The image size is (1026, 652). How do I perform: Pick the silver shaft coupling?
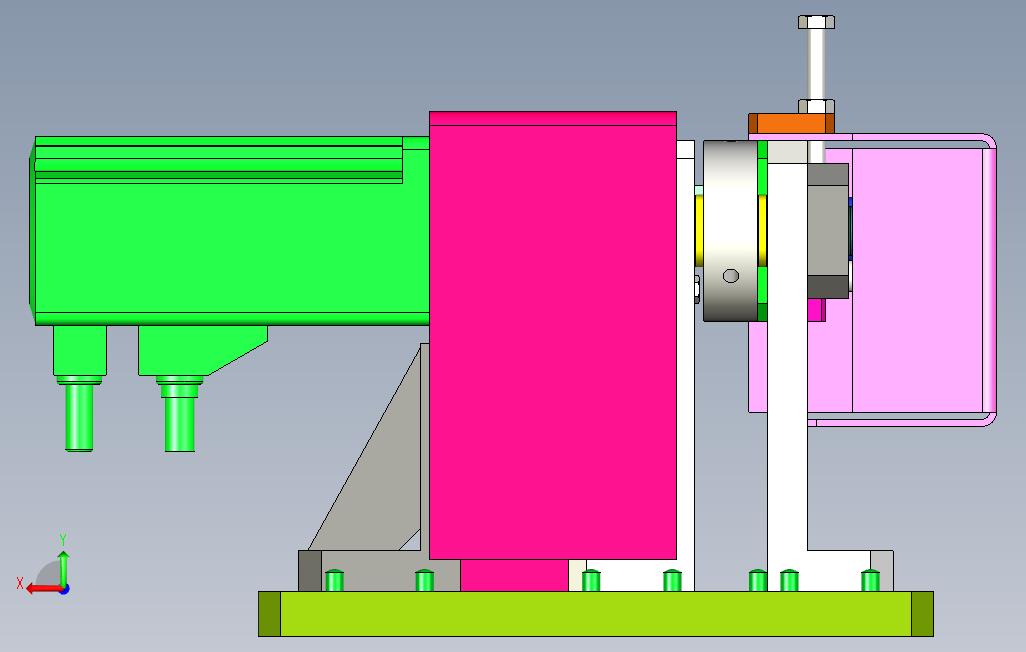coord(730,230)
